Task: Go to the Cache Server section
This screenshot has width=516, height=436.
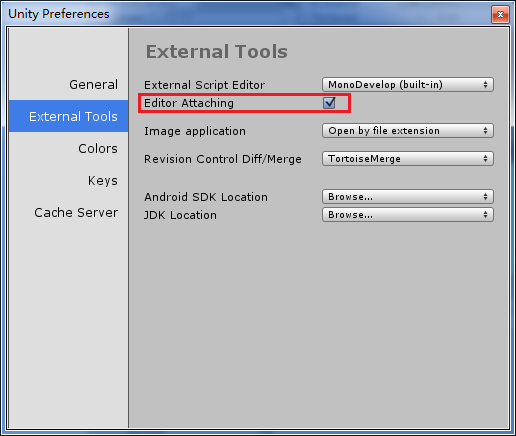Action: (76, 213)
